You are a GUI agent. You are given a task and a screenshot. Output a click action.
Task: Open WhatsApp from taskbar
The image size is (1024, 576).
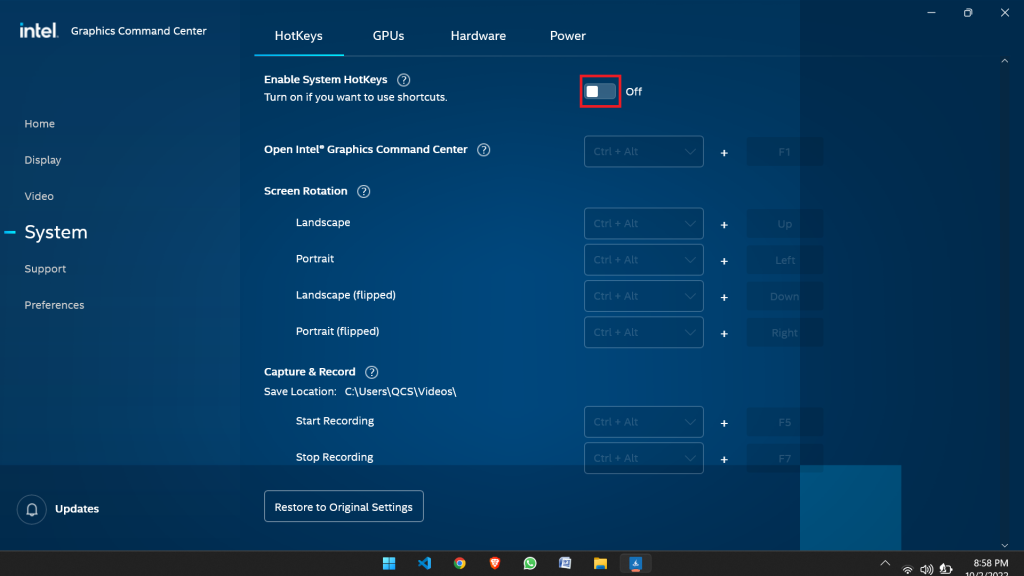pyautogui.click(x=530, y=564)
